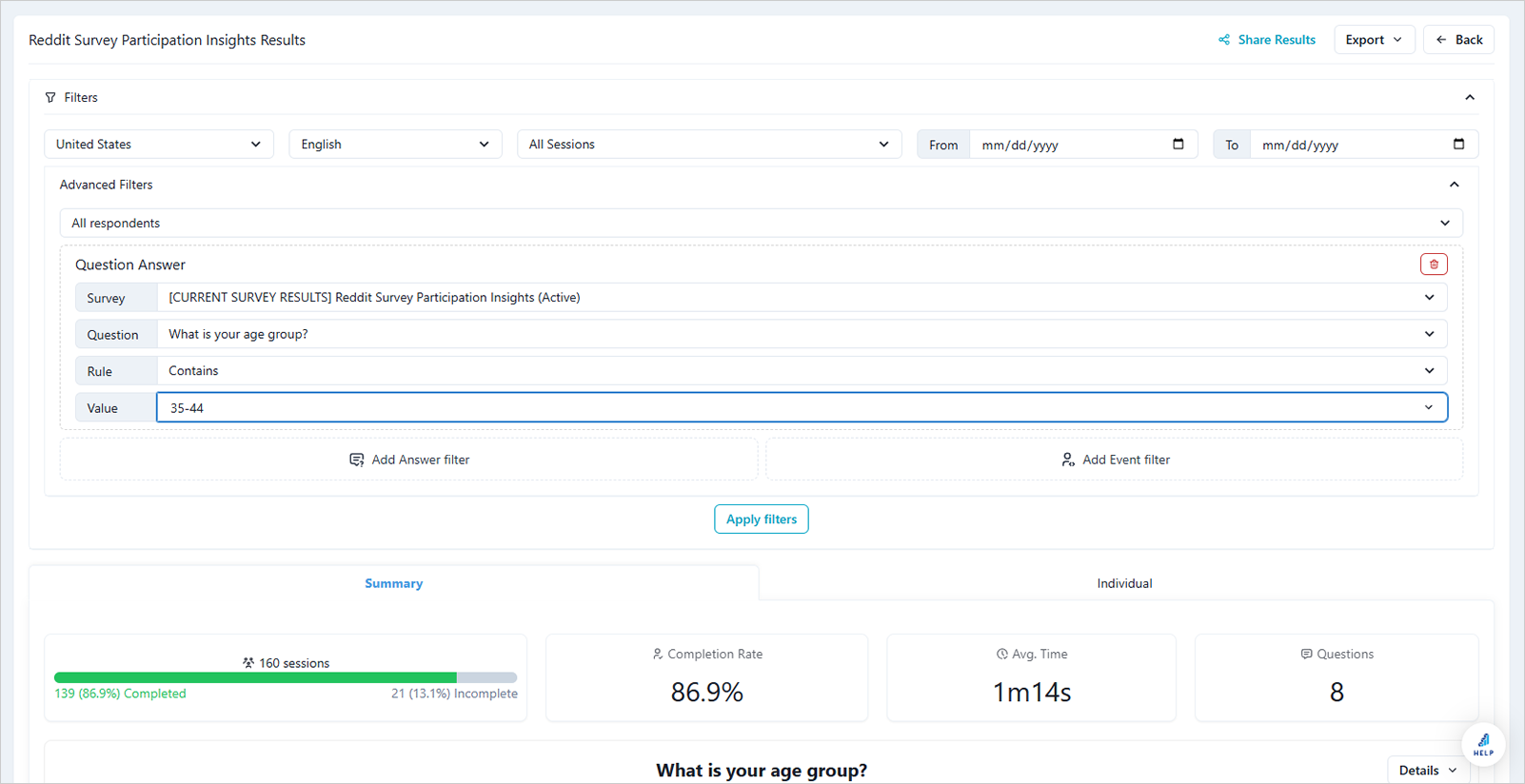
Task: Click the 86.9% completion rate value
Action: 706,692
